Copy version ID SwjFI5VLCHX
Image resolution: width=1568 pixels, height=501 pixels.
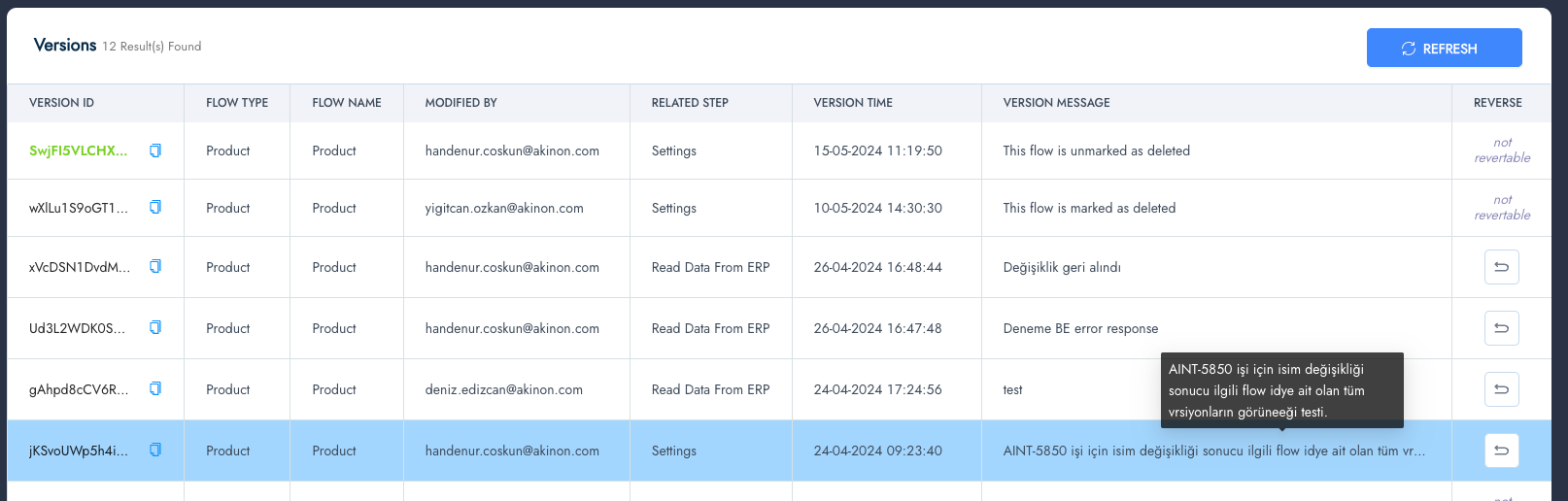click(155, 150)
